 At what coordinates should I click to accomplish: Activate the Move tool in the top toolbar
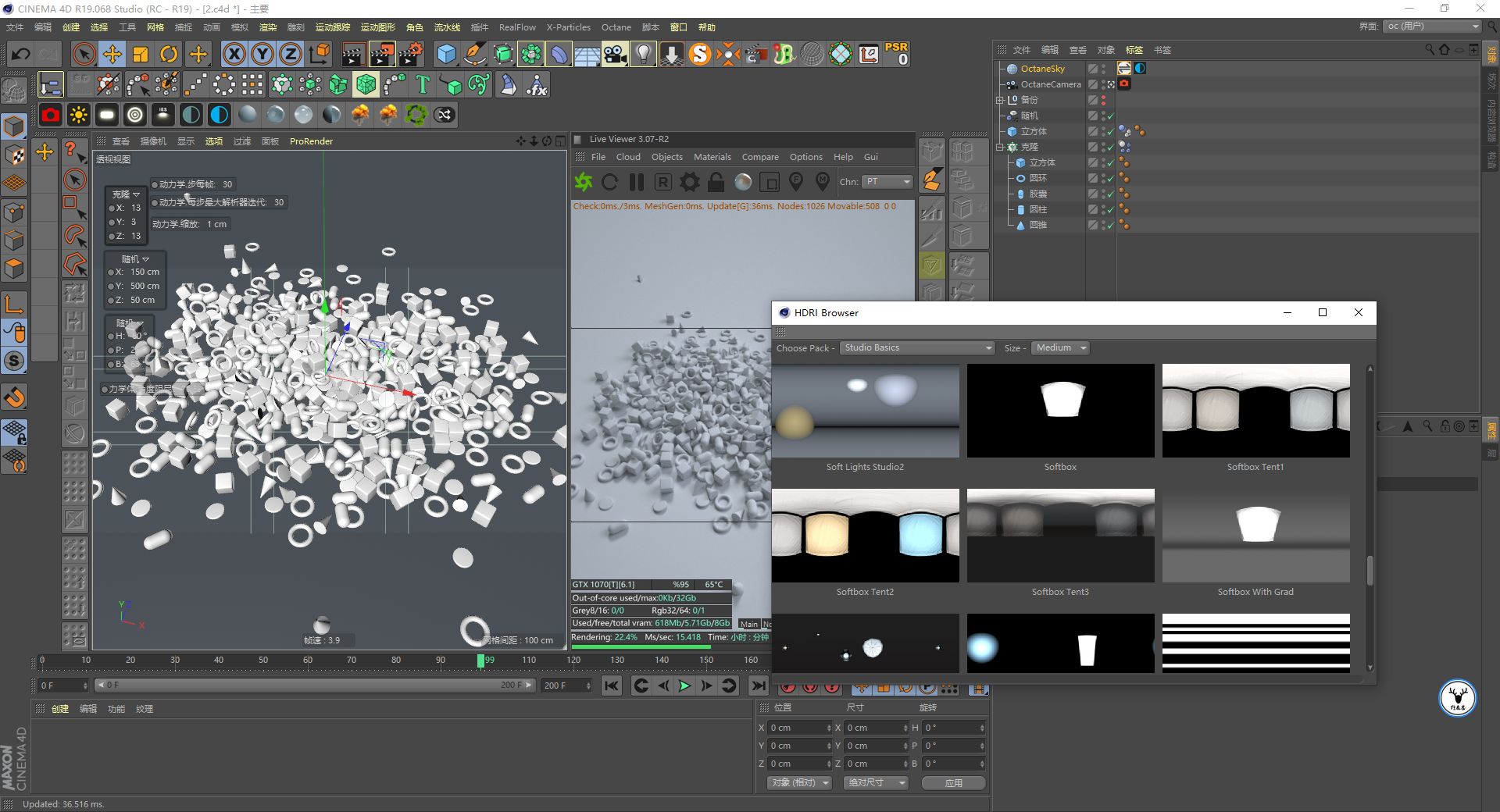[112, 54]
